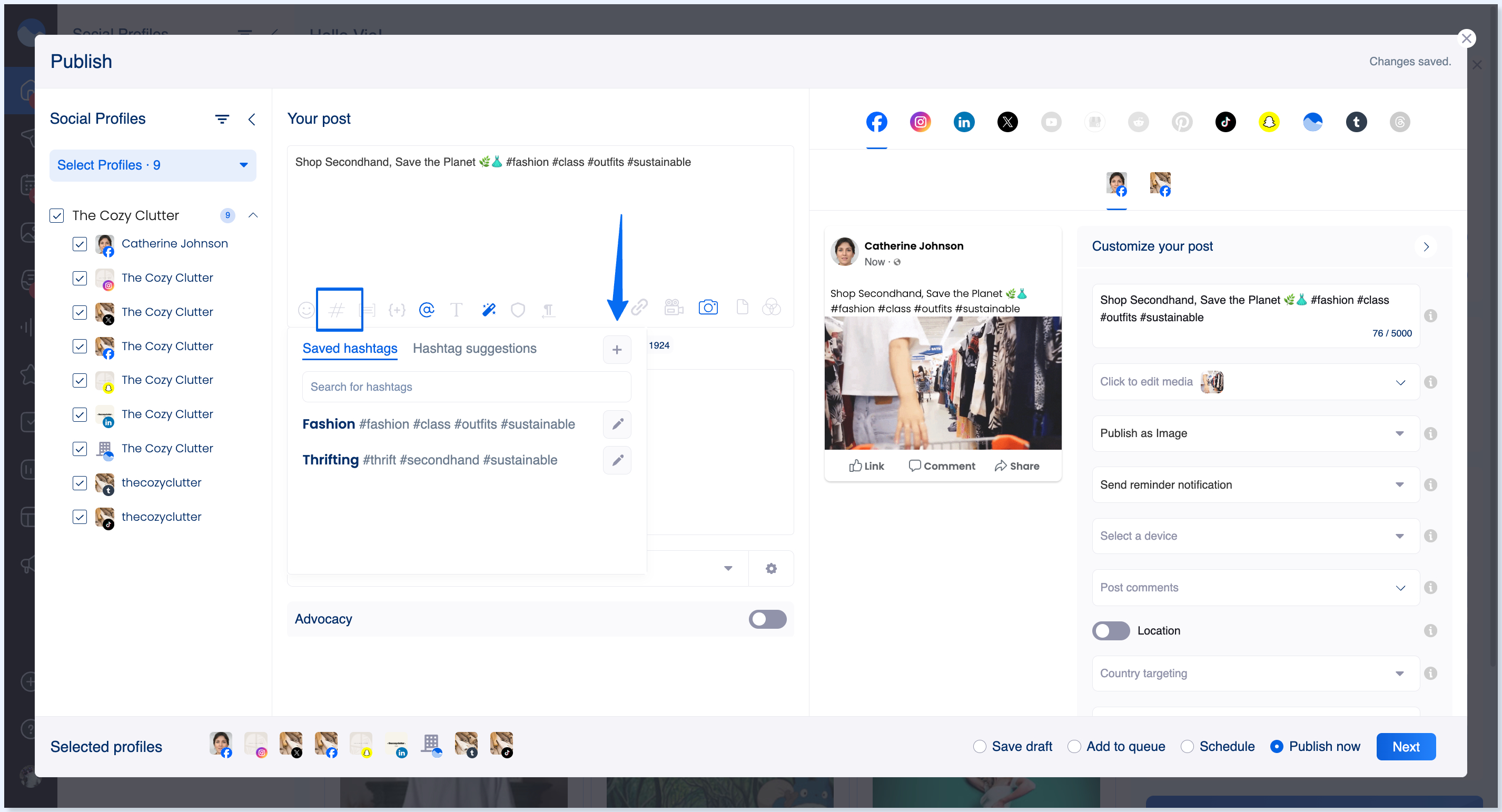This screenshot has height=812, width=1502.
Task: Switch to Saved hashtags tab
Action: pyautogui.click(x=350, y=349)
